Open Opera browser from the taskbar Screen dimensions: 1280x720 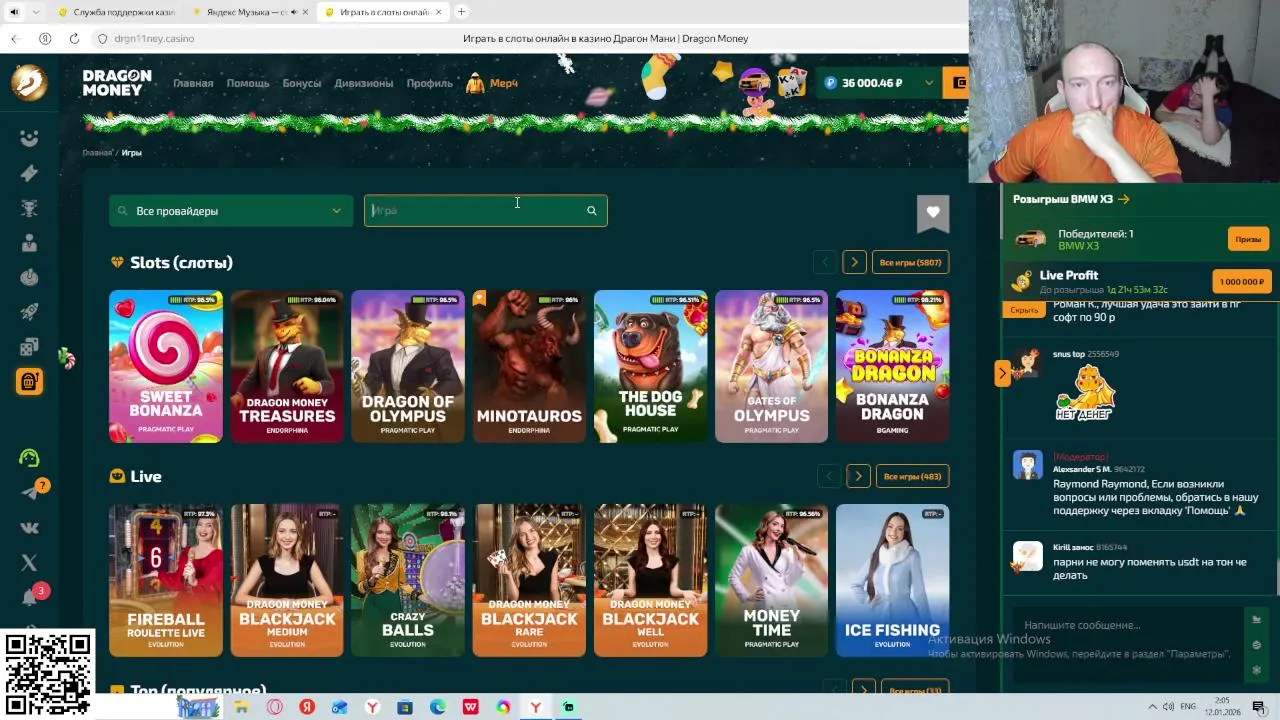(274, 707)
